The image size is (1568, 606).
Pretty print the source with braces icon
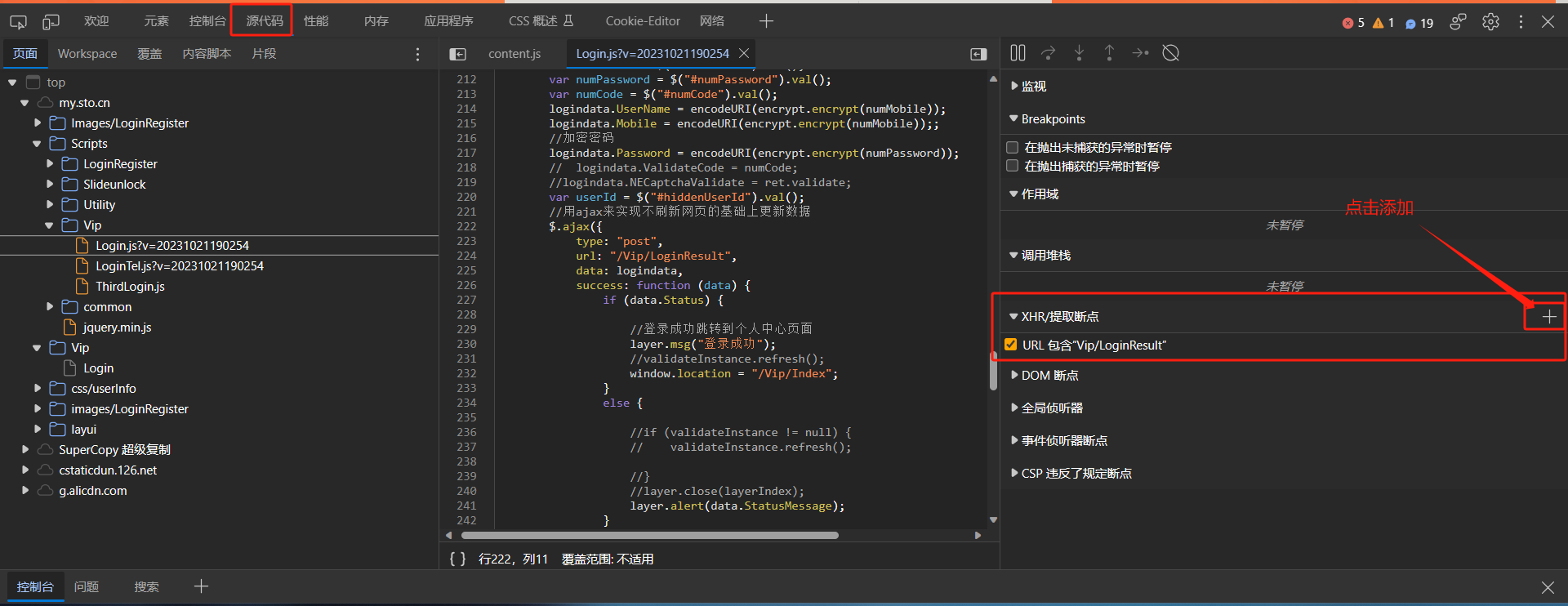pyautogui.click(x=457, y=559)
